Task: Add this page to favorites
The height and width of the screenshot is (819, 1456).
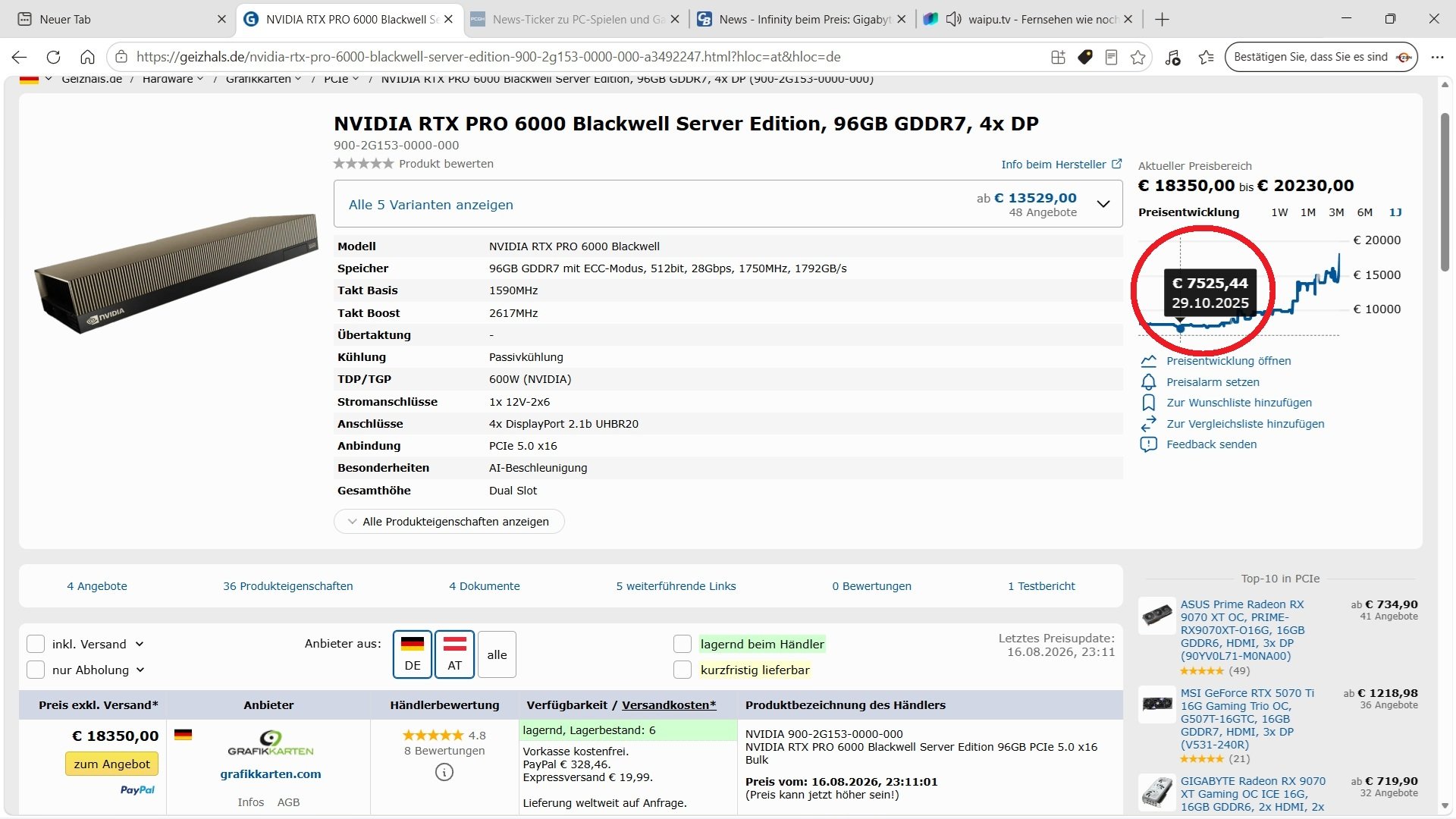Action: (1138, 57)
